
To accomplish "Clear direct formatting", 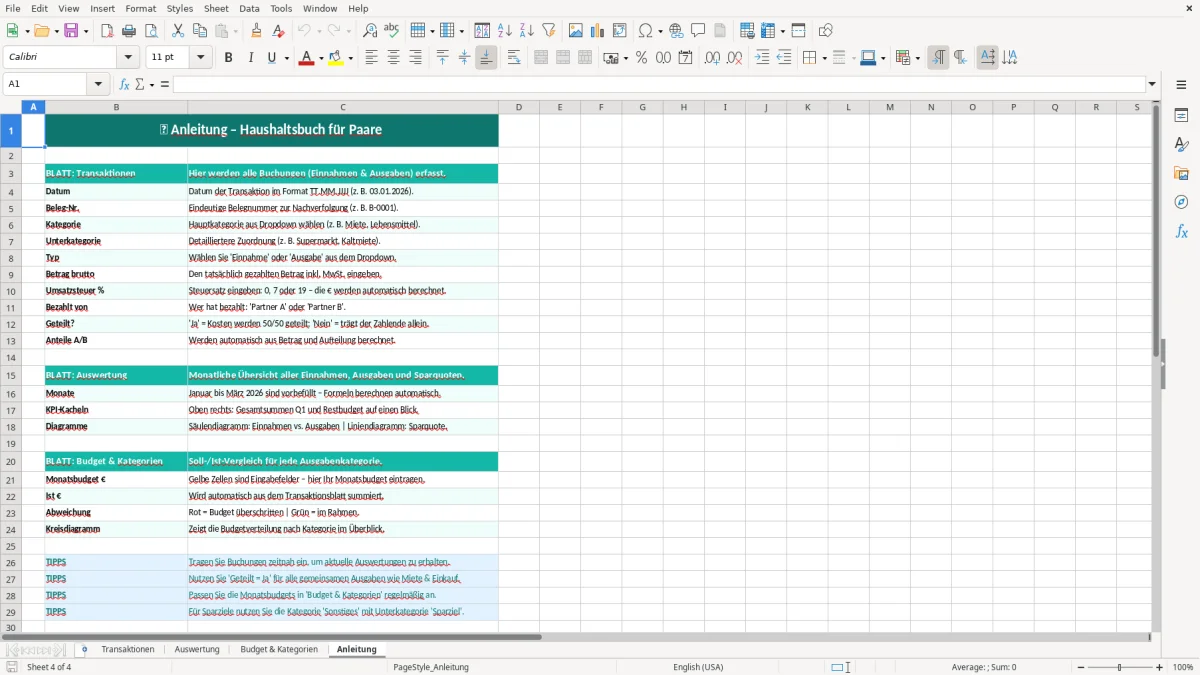I will coord(278,31).
